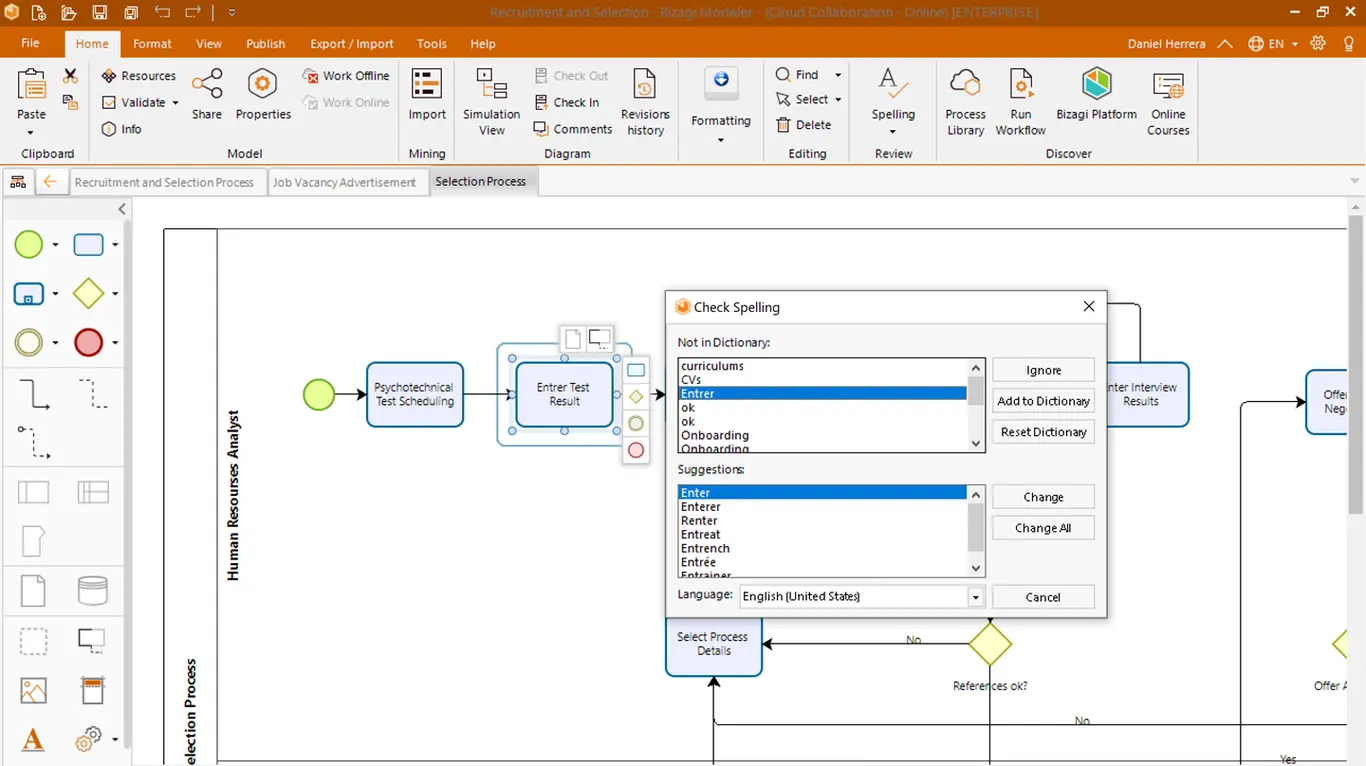Open Revisions history

[645, 102]
